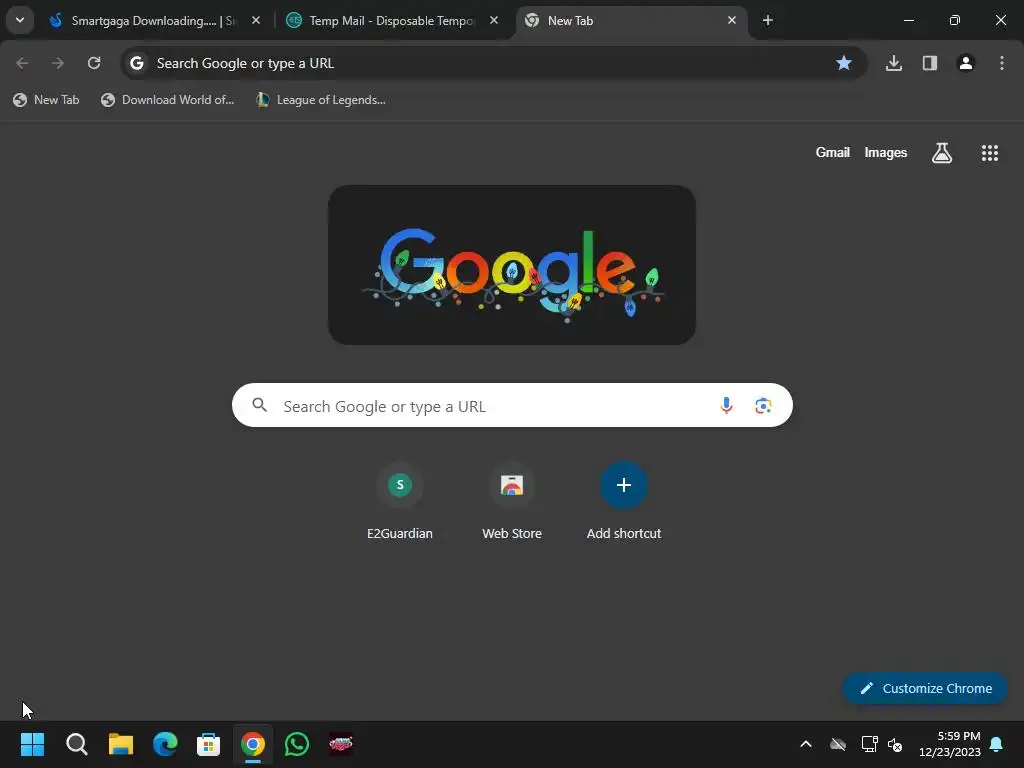Go forward using the forward arrow
The width and height of the screenshot is (1024, 768).
tap(58, 63)
